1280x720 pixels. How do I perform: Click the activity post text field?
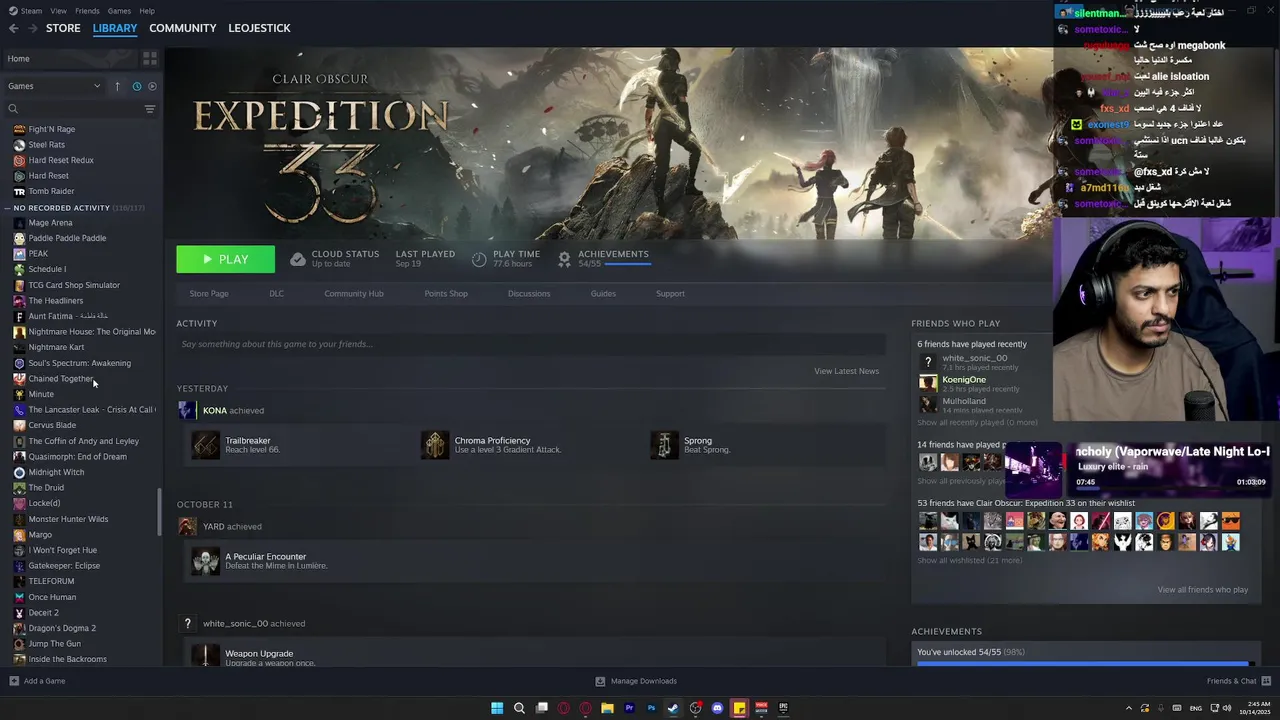pyautogui.click(x=531, y=344)
